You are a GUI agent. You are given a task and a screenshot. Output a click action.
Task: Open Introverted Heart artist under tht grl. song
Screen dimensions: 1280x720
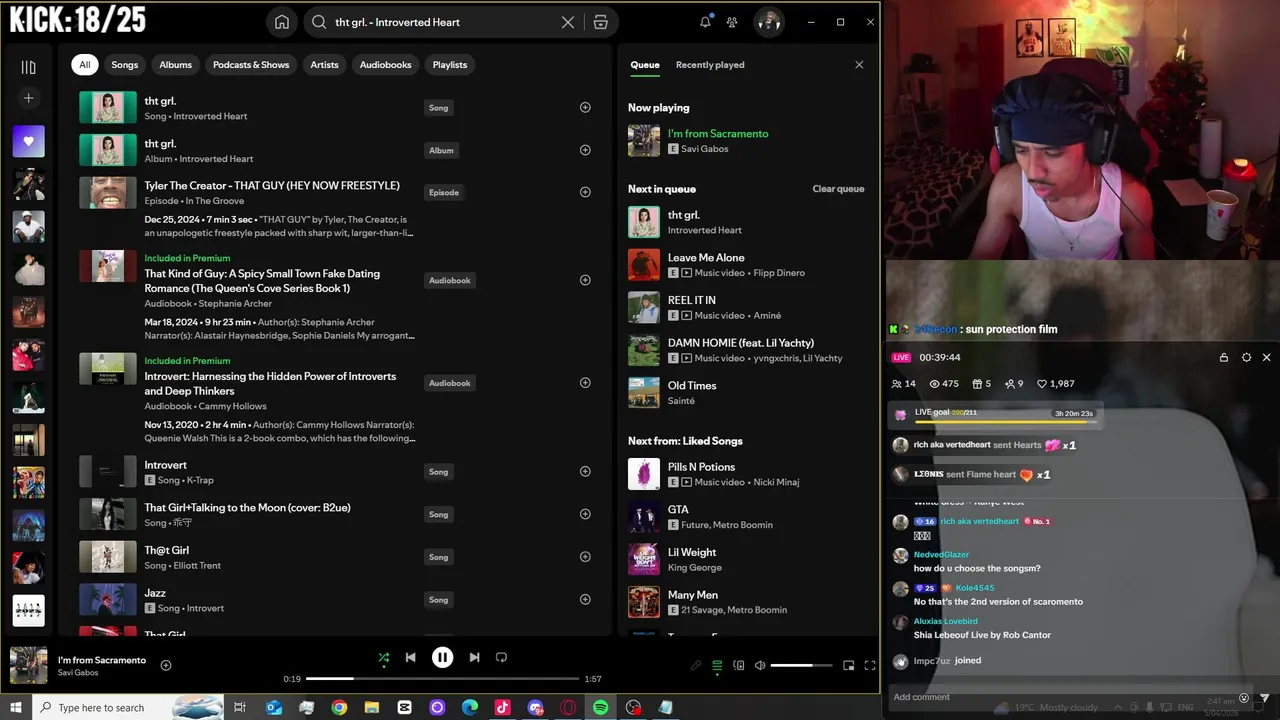pos(209,116)
